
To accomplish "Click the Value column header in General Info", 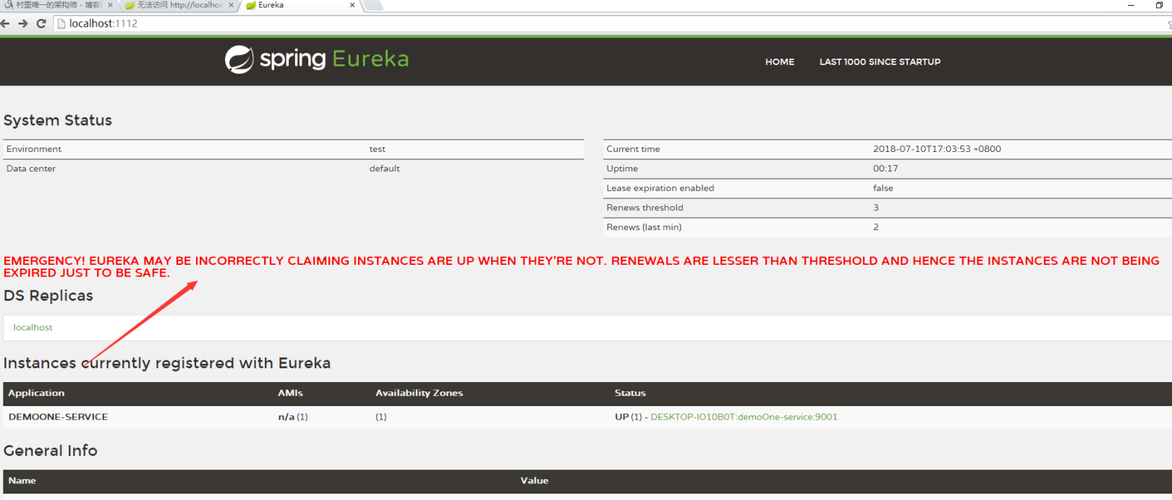I will (x=534, y=481).
